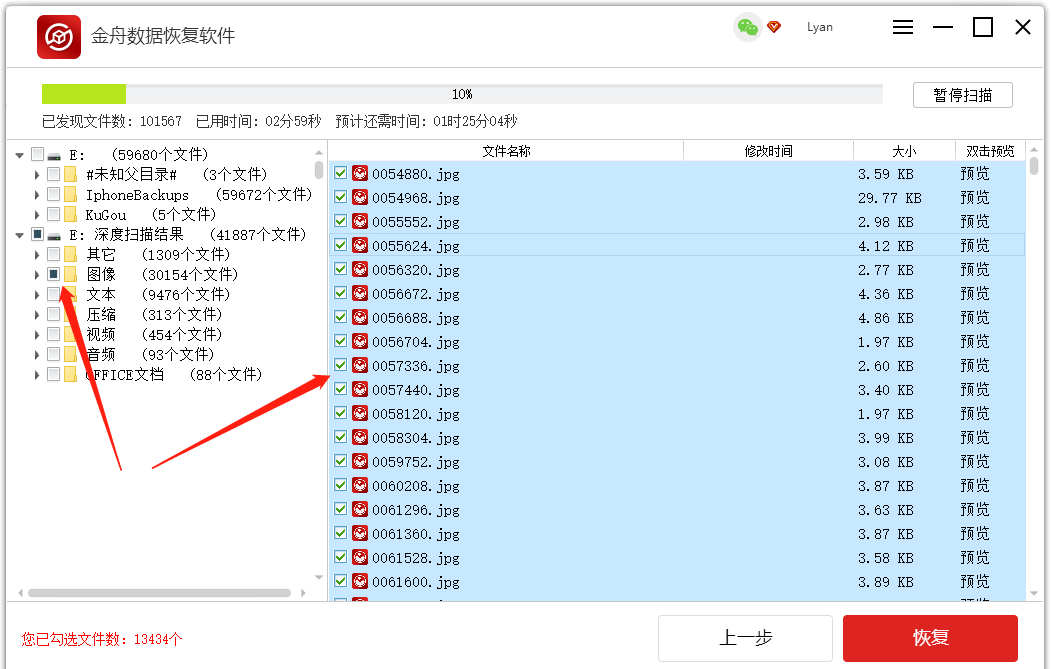Expand the IphoneBackups folder

37,195
